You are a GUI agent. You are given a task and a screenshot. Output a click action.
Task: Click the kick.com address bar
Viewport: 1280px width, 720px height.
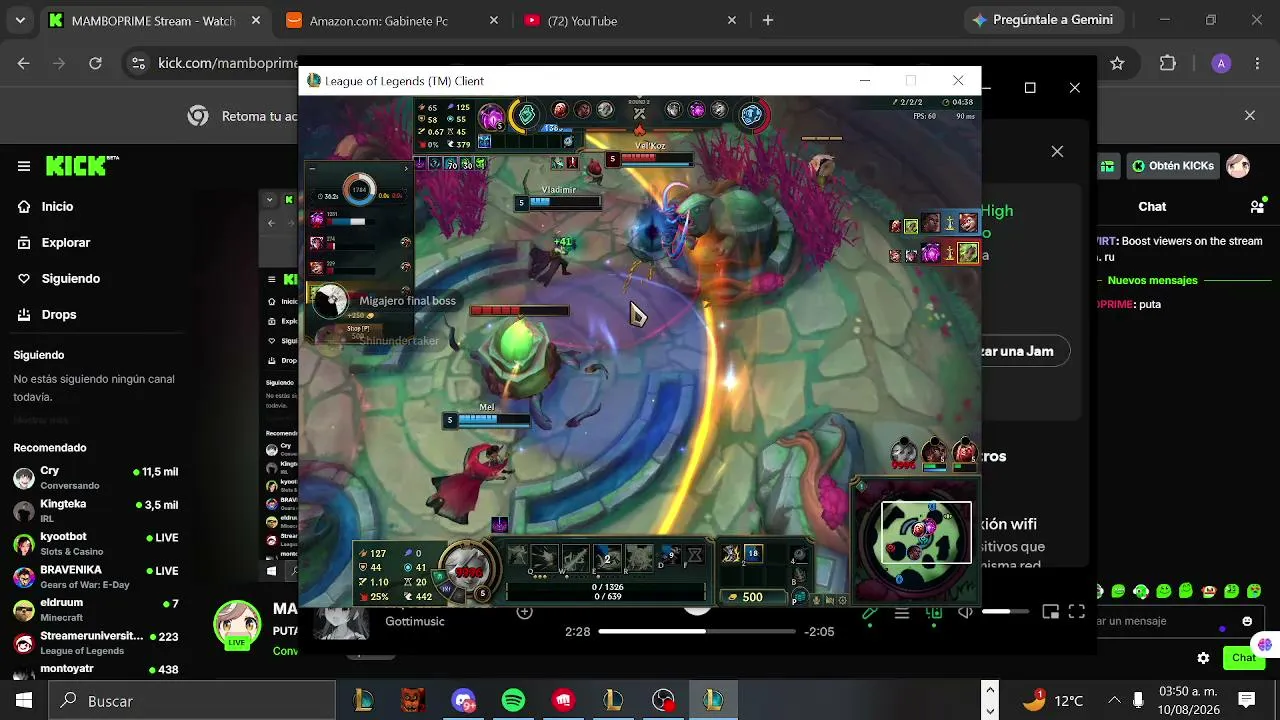pyautogui.click(x=228, y=63)
